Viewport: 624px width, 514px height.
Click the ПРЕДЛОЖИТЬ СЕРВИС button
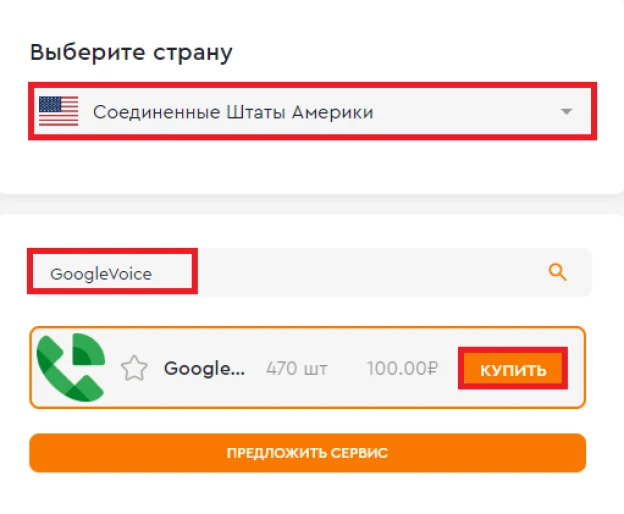(x=307, y=453)
